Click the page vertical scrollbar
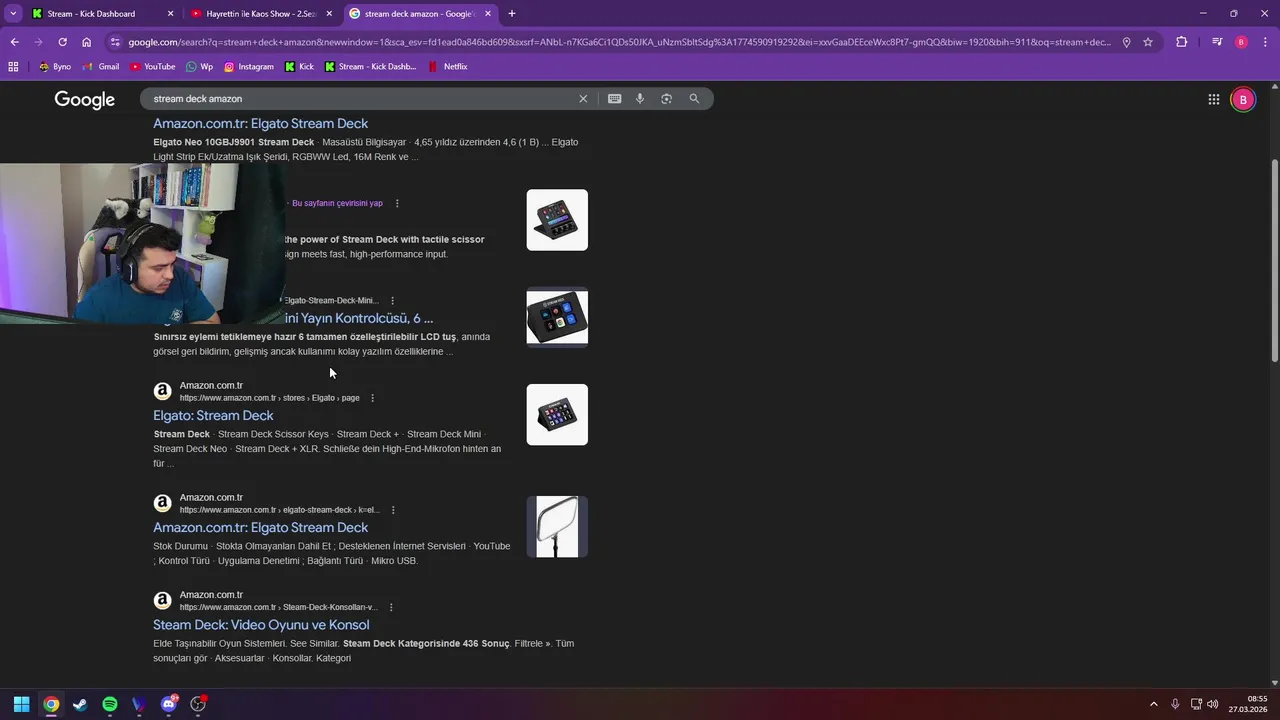The width and height of the screenshot is (1280, 720). pos(1274,260)
